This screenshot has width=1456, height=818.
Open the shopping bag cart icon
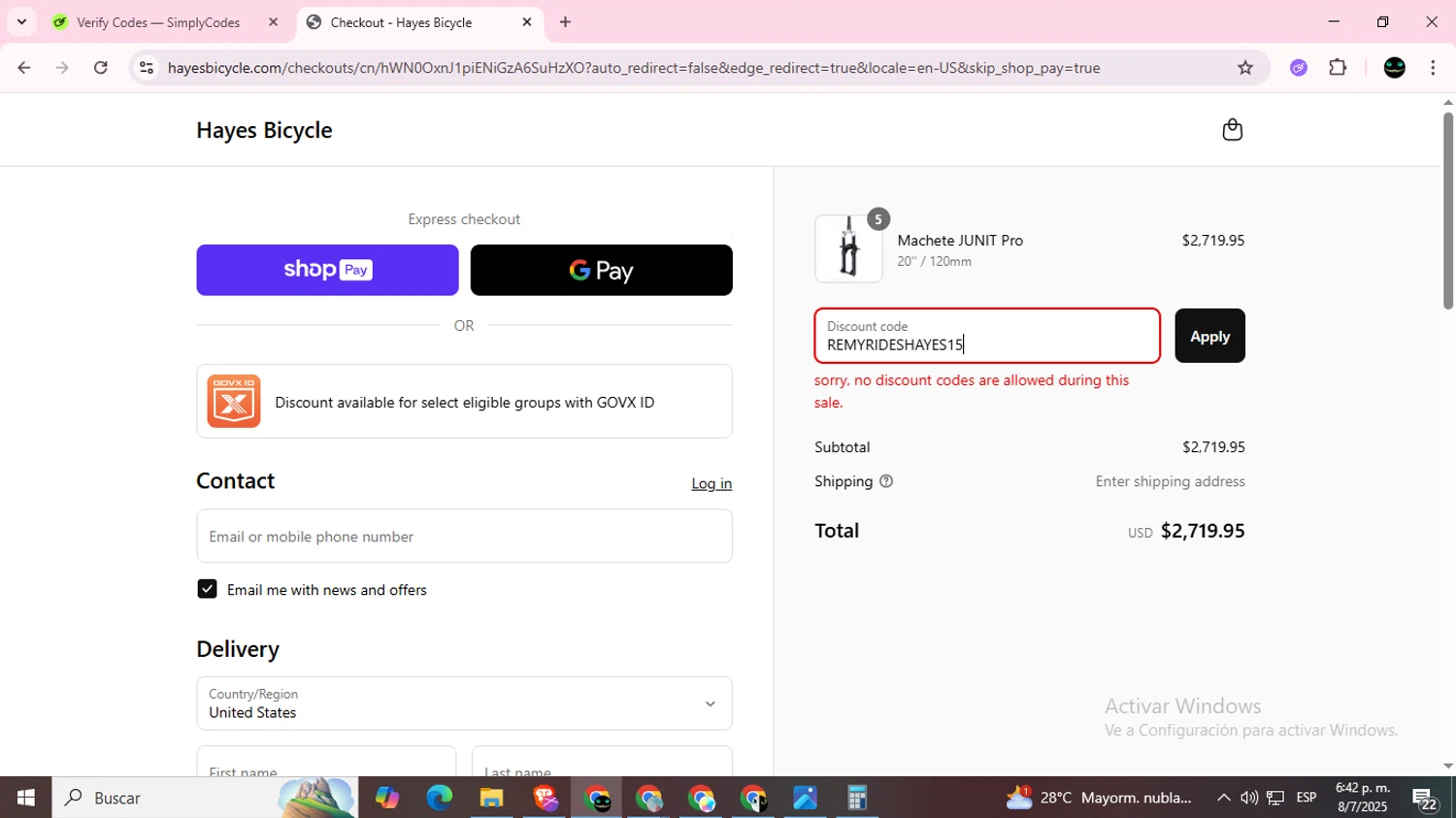(1232, 130)
